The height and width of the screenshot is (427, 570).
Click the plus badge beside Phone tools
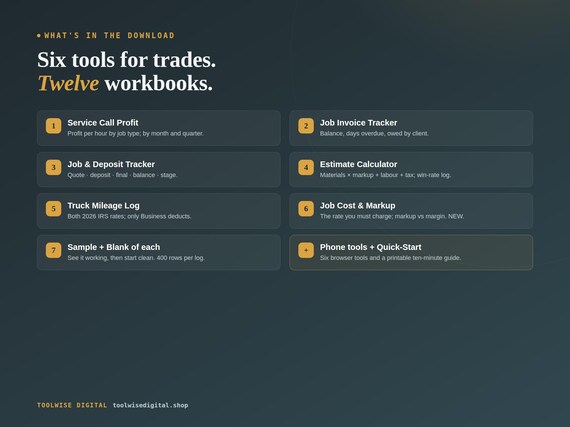(306, 250)
